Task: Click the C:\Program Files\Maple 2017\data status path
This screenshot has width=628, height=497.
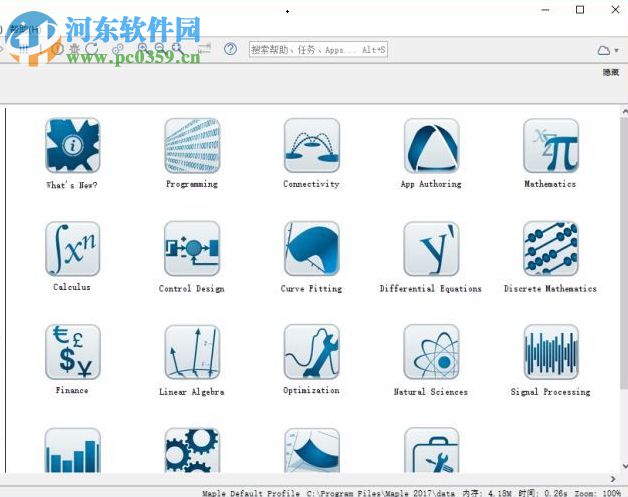Action: pyautogui.click(x=381, y=493)
